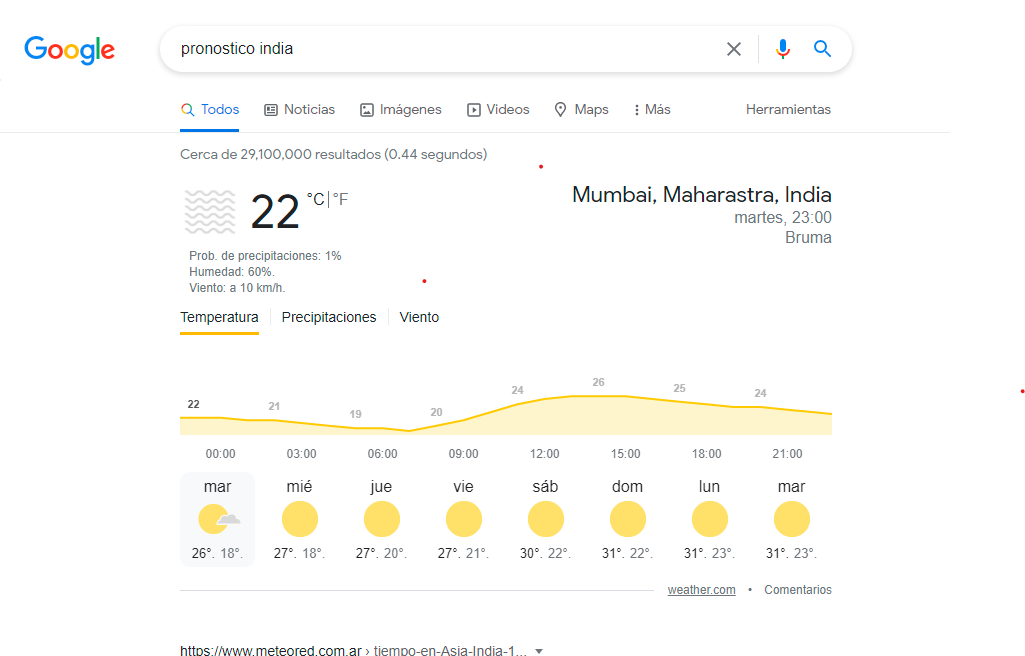Viewport: 1025px width, 656px height.
Task: Select Saturday (sáb) sun forecast icon
Action: (x=545, y=519)
